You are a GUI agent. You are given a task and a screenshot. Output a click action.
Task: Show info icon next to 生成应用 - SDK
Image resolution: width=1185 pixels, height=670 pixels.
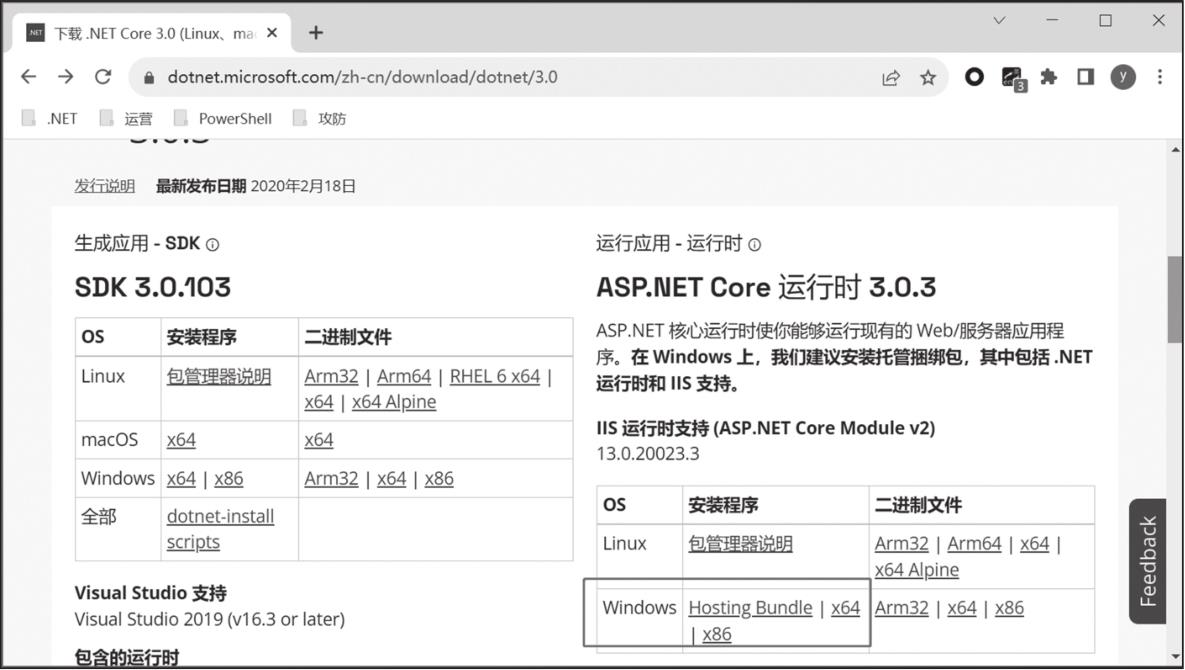212,245
